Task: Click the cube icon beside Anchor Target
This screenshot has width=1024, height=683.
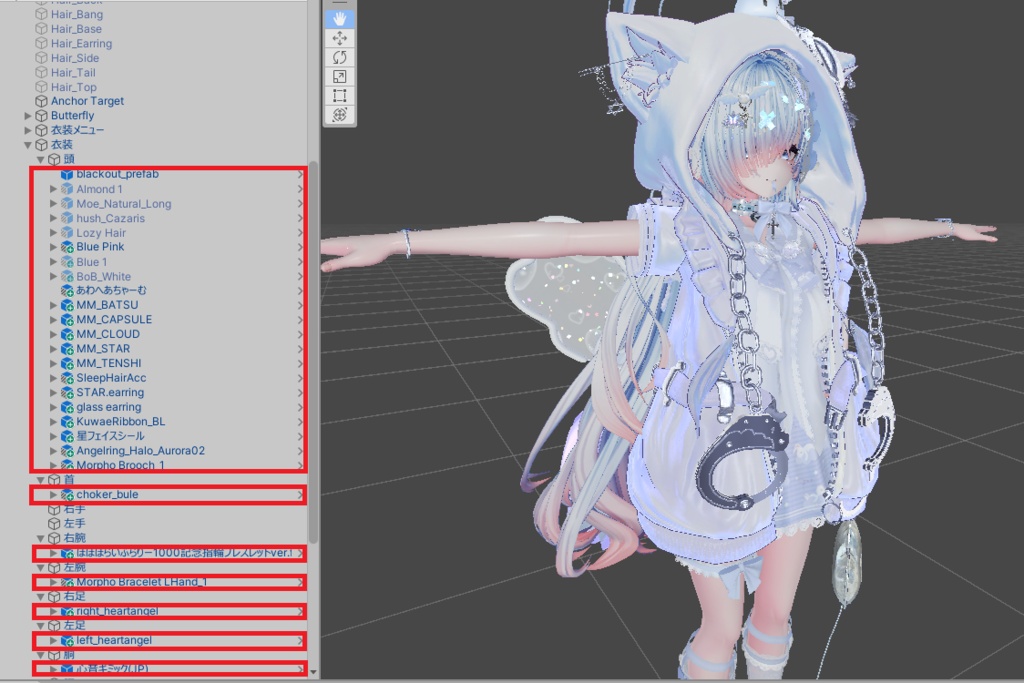Action: click(41, 101)
